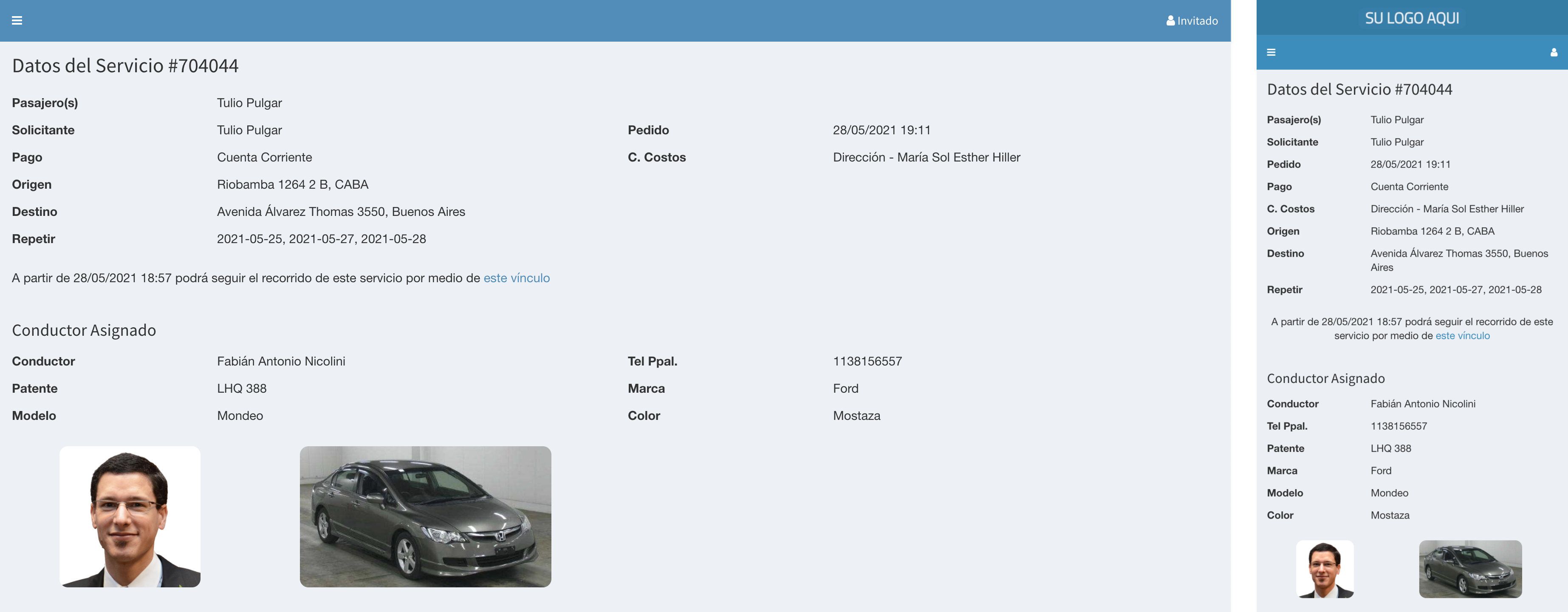
Task: Open the hamburger menu in desktop header
Action: [17, 21]
